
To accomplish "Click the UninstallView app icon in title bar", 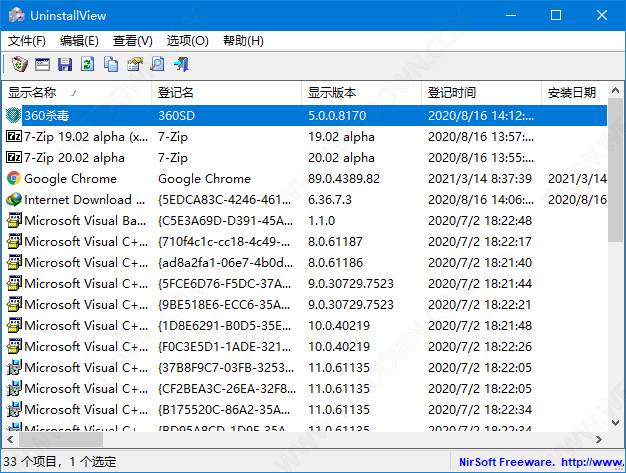I will tap(17, 16).
